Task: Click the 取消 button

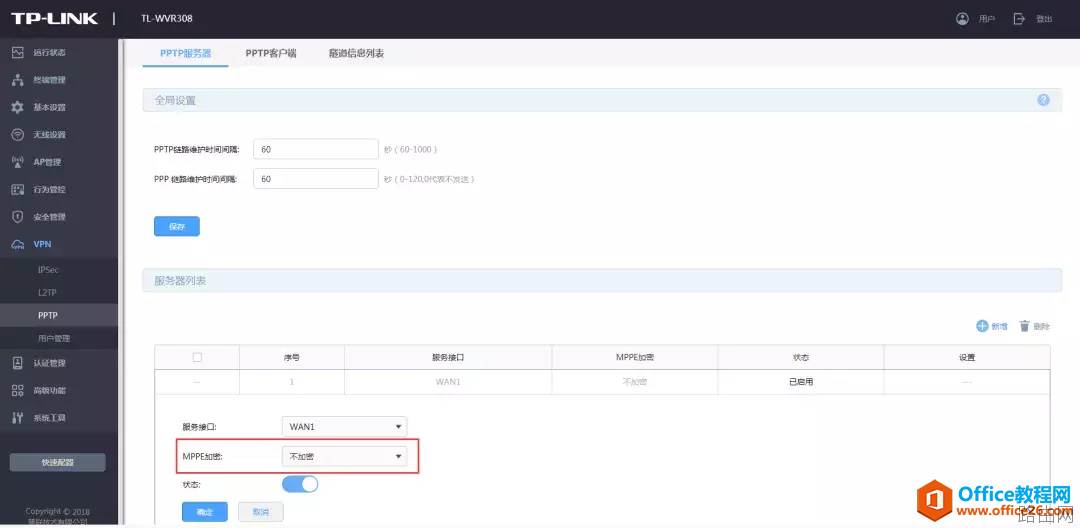Action: 260,512
